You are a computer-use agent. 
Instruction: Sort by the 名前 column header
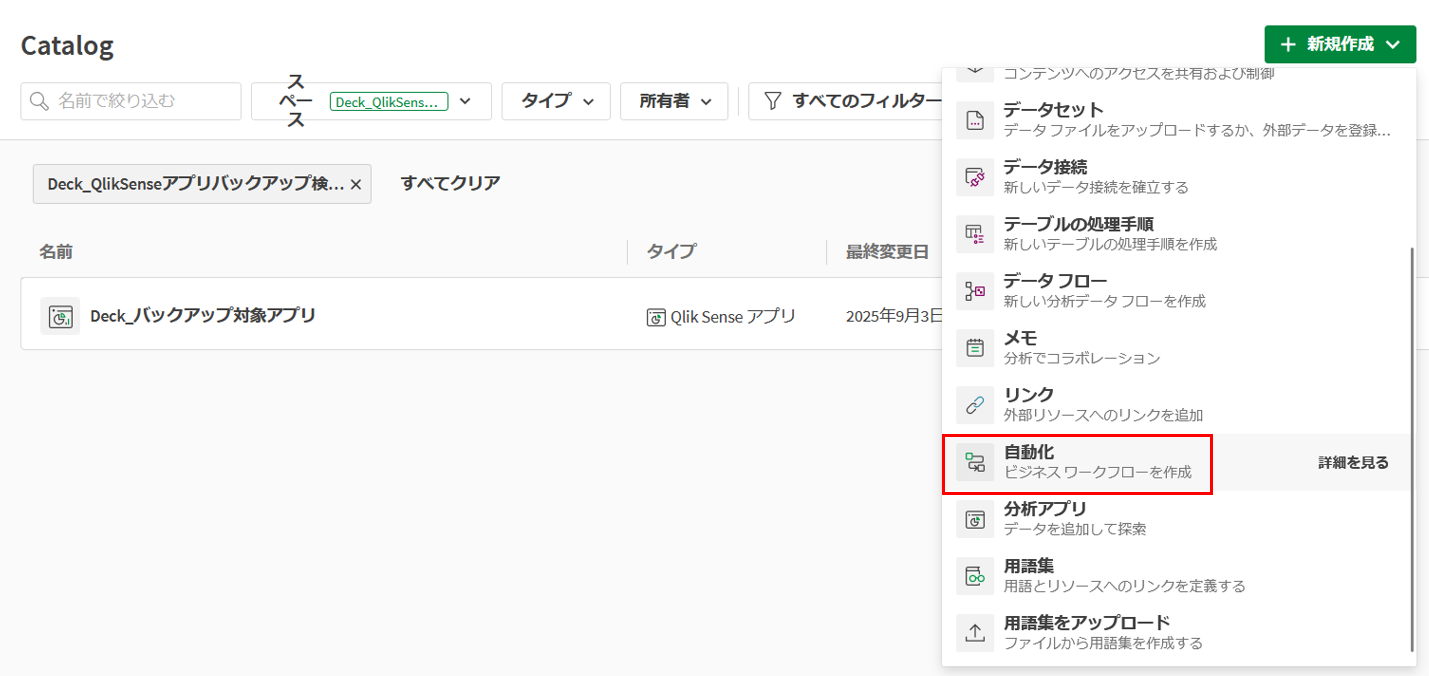tap(56, 251)
